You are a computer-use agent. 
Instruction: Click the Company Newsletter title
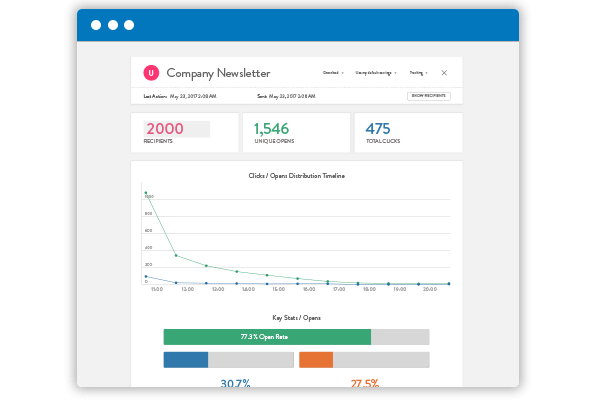[x=218, y=73]
